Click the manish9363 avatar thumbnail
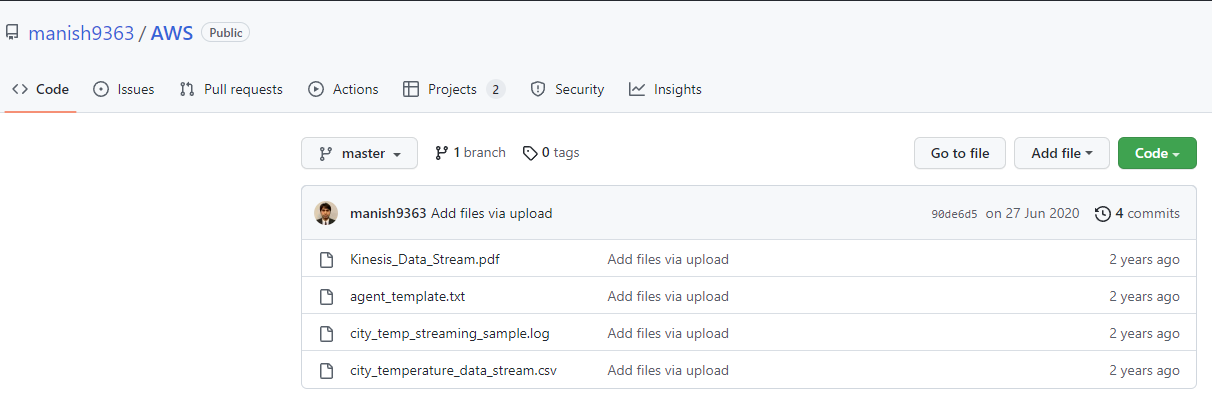 click(326, 213)
